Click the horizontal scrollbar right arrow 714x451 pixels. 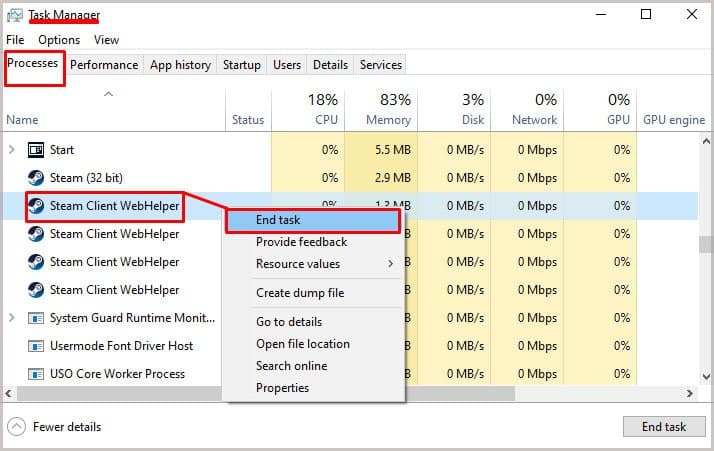click(690, 393)
